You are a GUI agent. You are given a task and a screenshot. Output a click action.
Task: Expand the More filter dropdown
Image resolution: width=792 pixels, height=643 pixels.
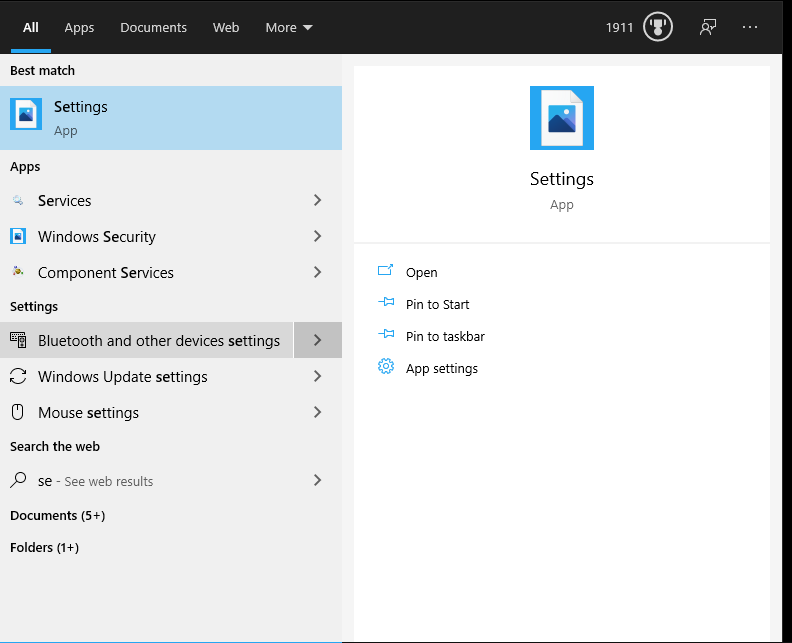coord(289,28)
